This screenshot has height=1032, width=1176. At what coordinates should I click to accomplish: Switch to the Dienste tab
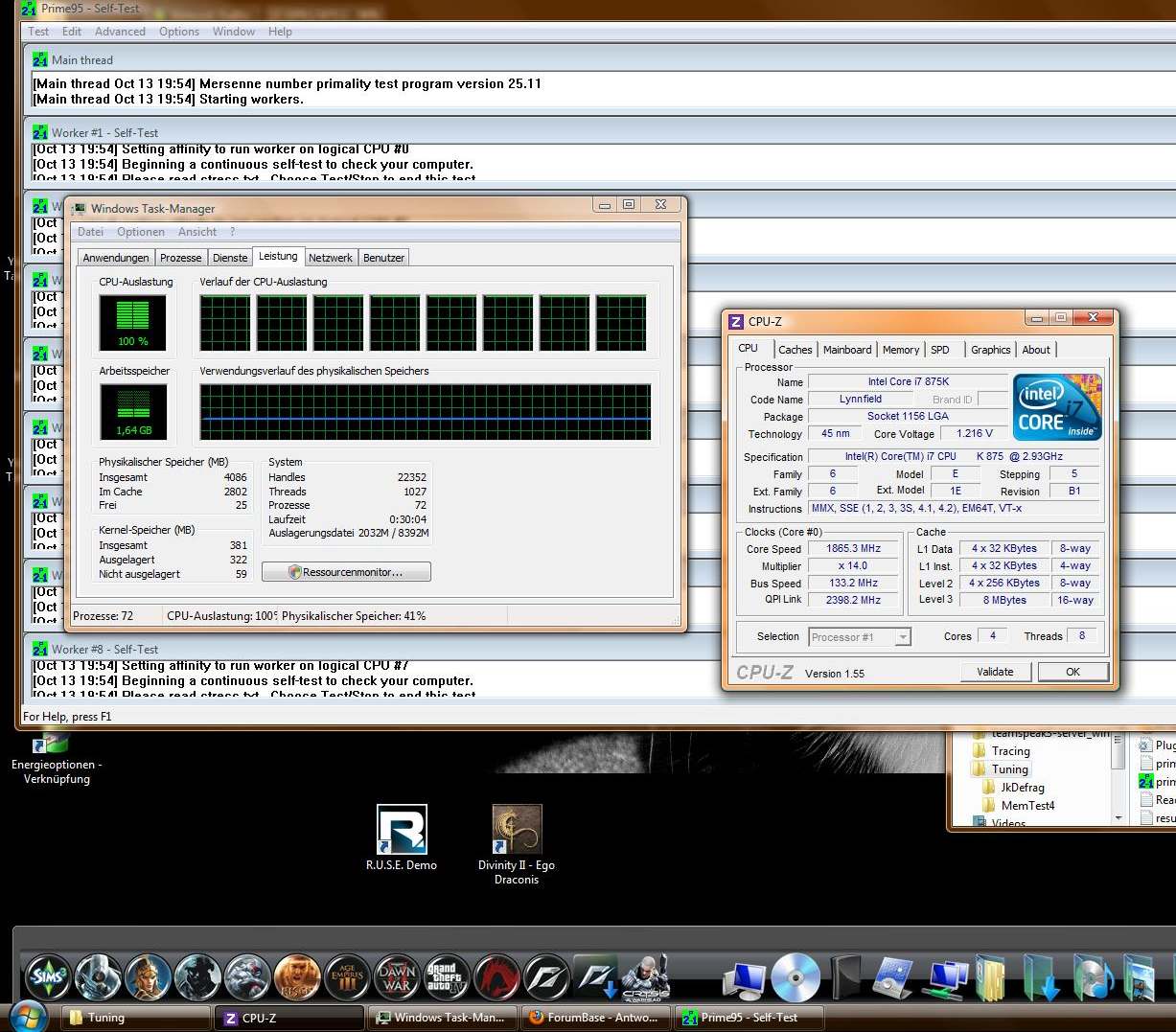coord(230,258)
